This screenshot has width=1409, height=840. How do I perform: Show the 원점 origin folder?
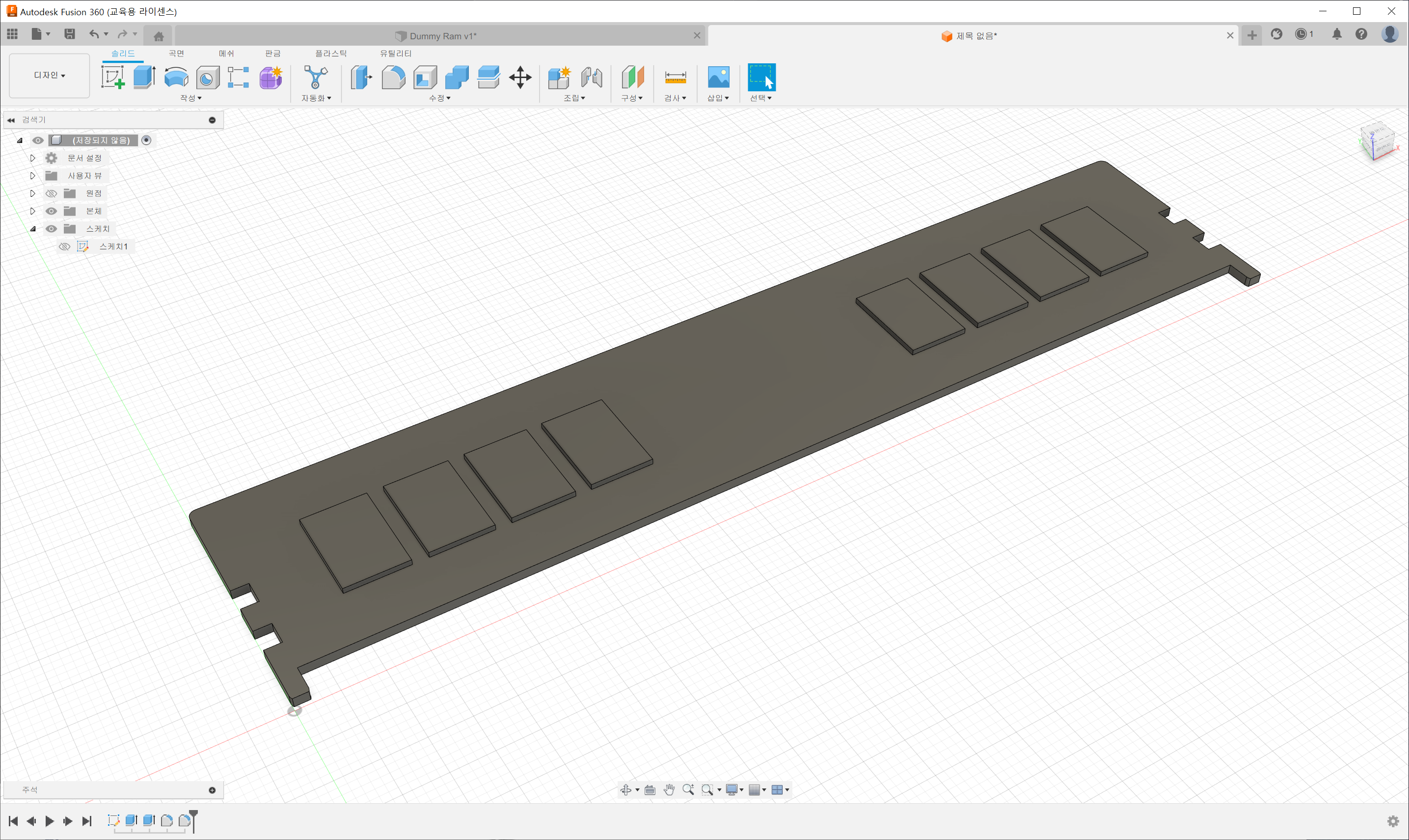52,193
